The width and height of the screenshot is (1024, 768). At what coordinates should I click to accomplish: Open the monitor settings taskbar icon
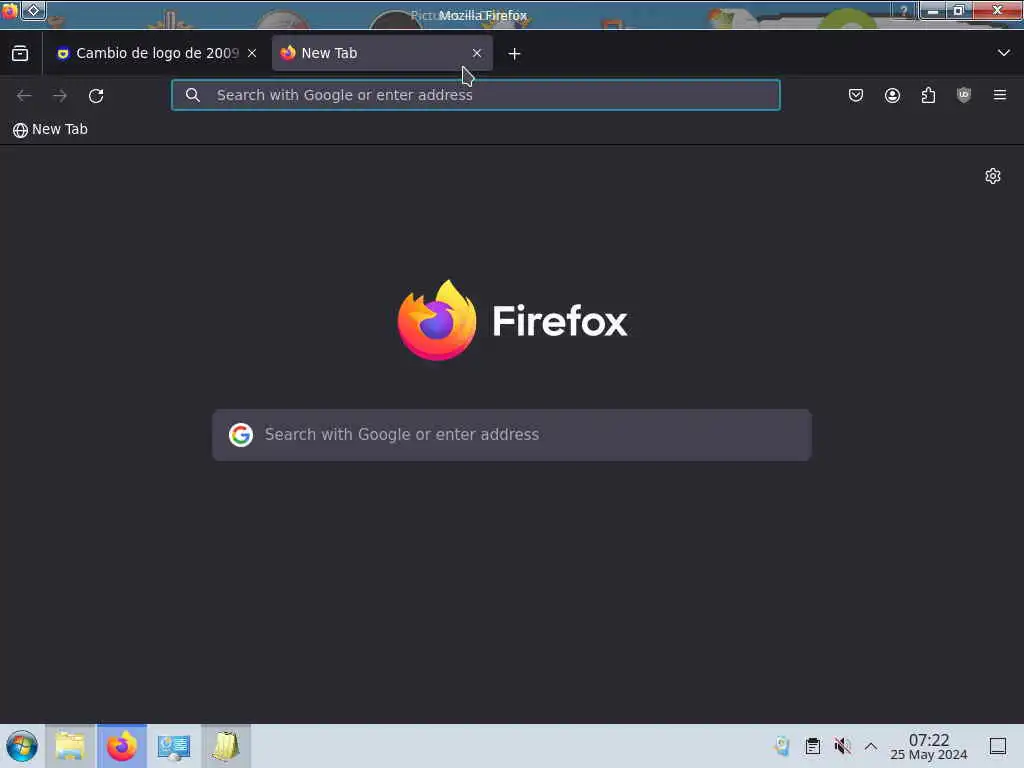click(x=174, y=746)
